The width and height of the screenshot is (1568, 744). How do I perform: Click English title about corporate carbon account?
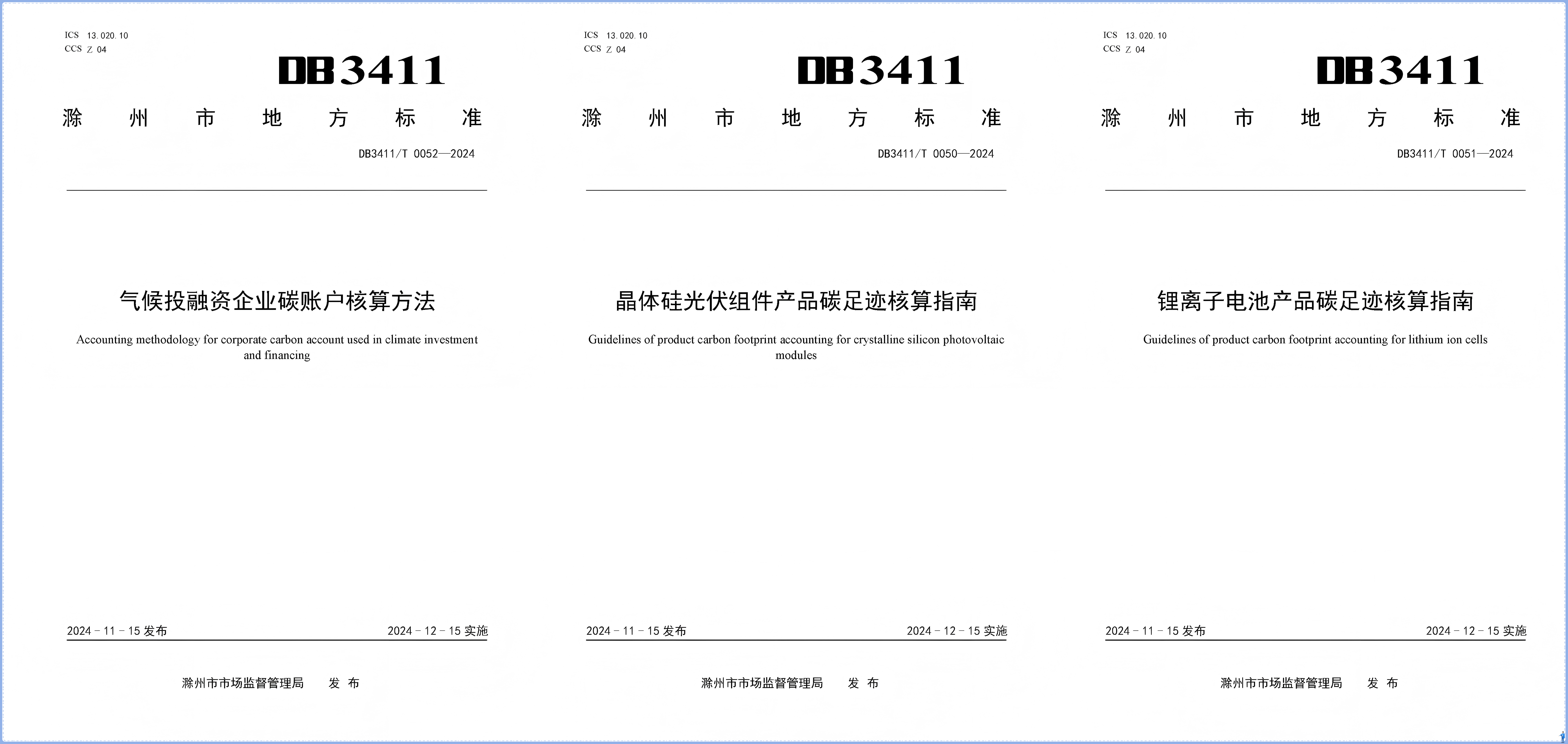(277, 347)
